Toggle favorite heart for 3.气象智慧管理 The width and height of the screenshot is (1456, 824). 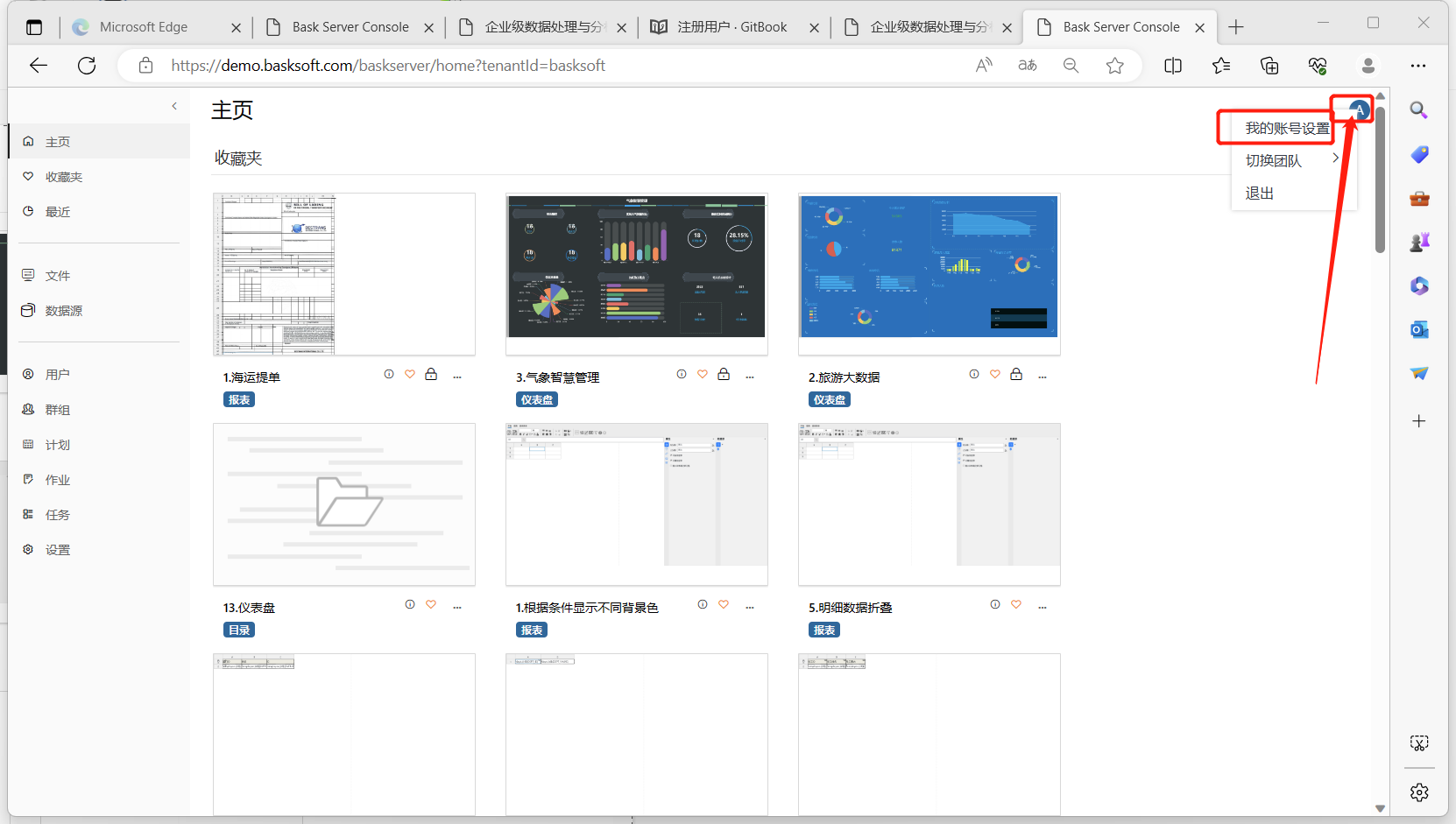(703, 374)
